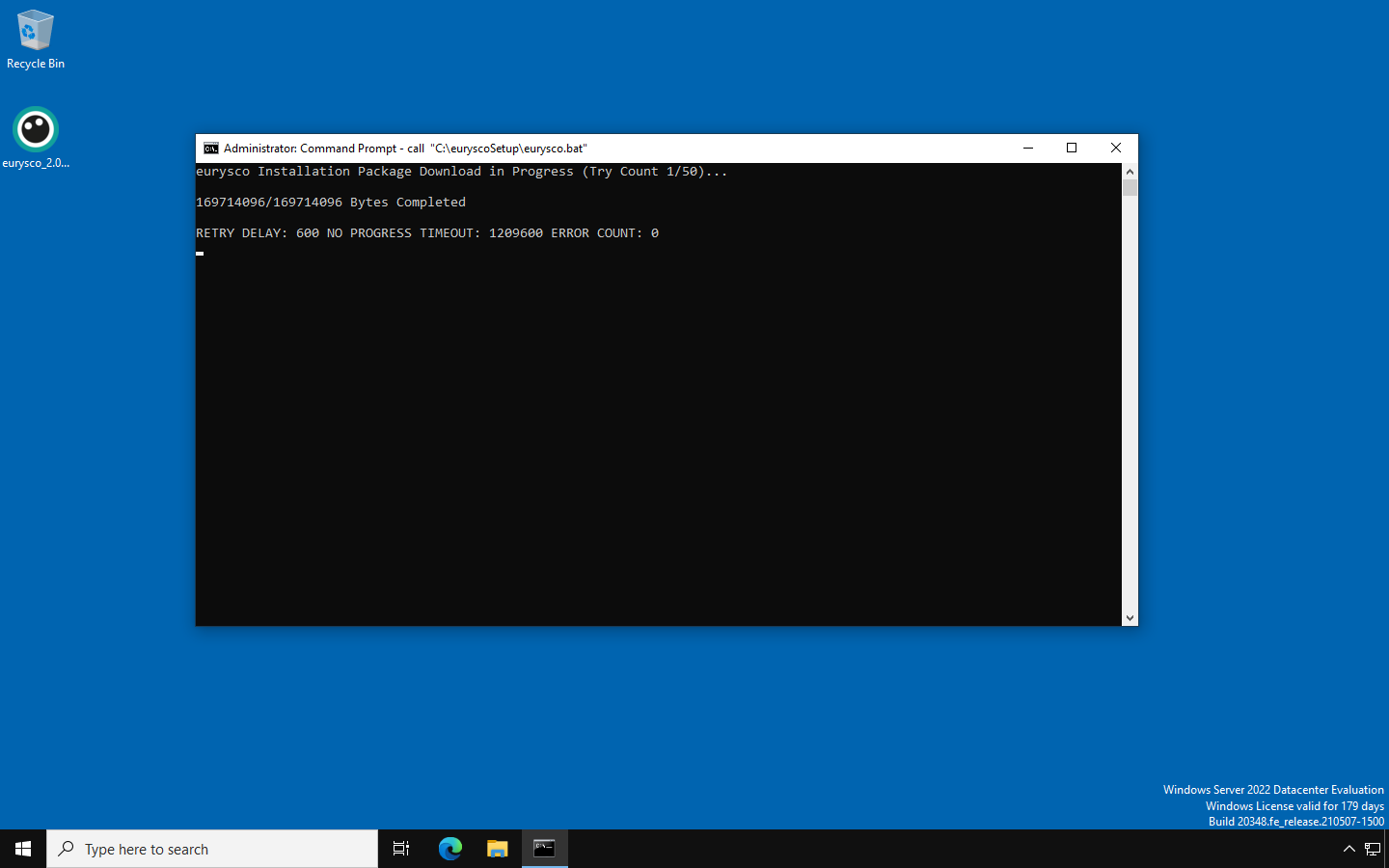Click the search magnifier icon in taskbar
1389x868 pixels.
point(66,849)
